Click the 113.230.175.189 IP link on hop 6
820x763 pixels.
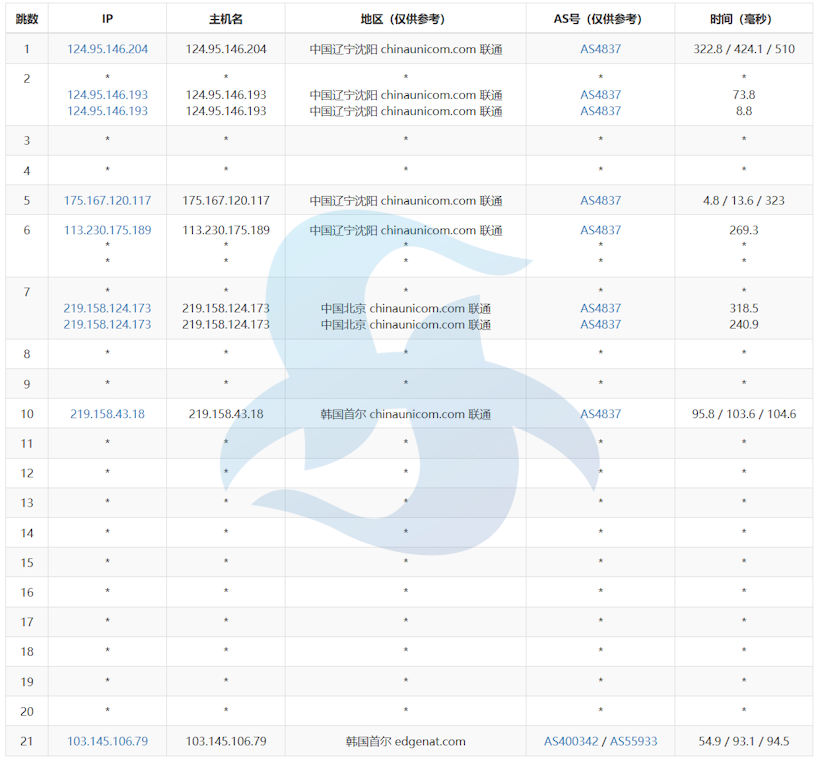(107, 229)
